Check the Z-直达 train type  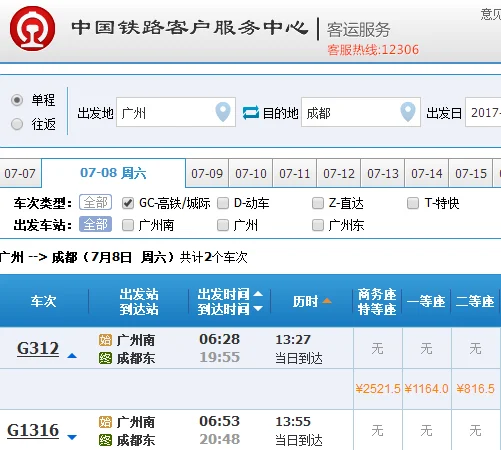tap(318, 203)
